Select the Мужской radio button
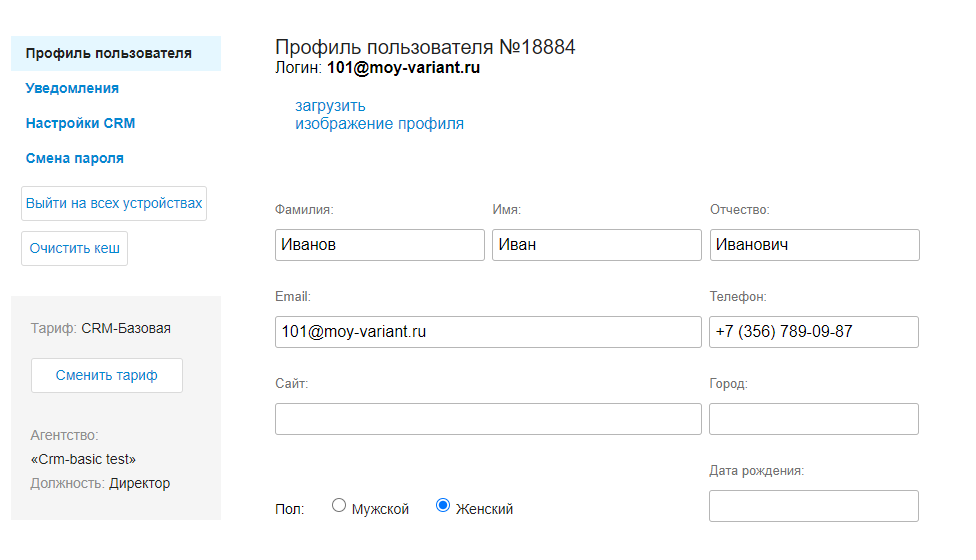 click(339, 506)
